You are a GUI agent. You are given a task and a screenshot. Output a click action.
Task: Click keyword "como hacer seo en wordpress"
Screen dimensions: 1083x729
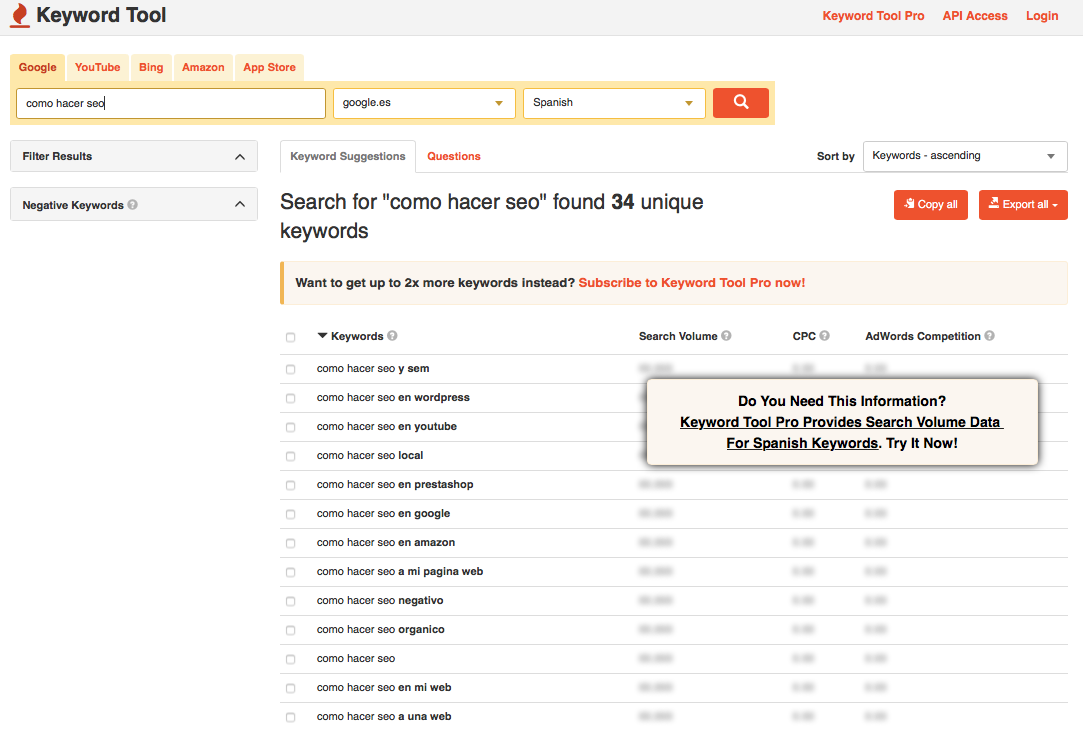point(393,397)
